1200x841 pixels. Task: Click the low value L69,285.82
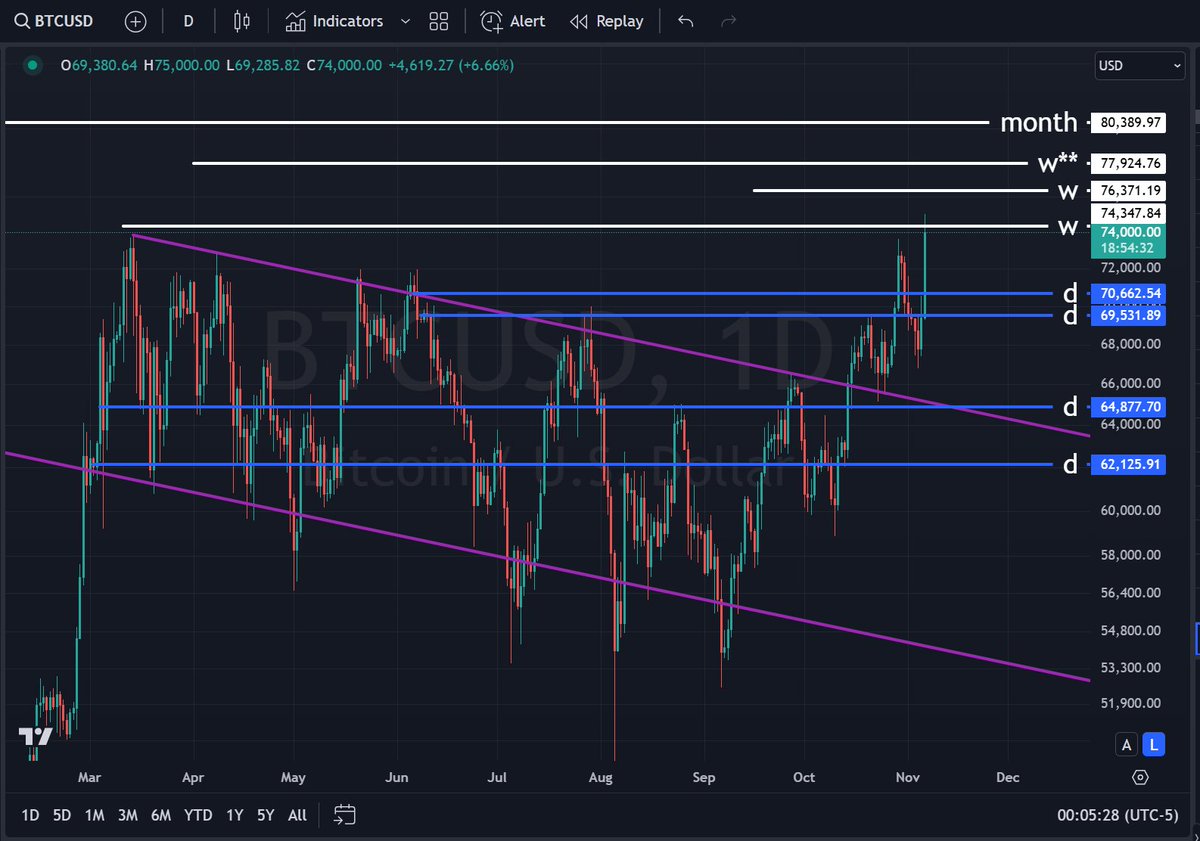point(262,65)
